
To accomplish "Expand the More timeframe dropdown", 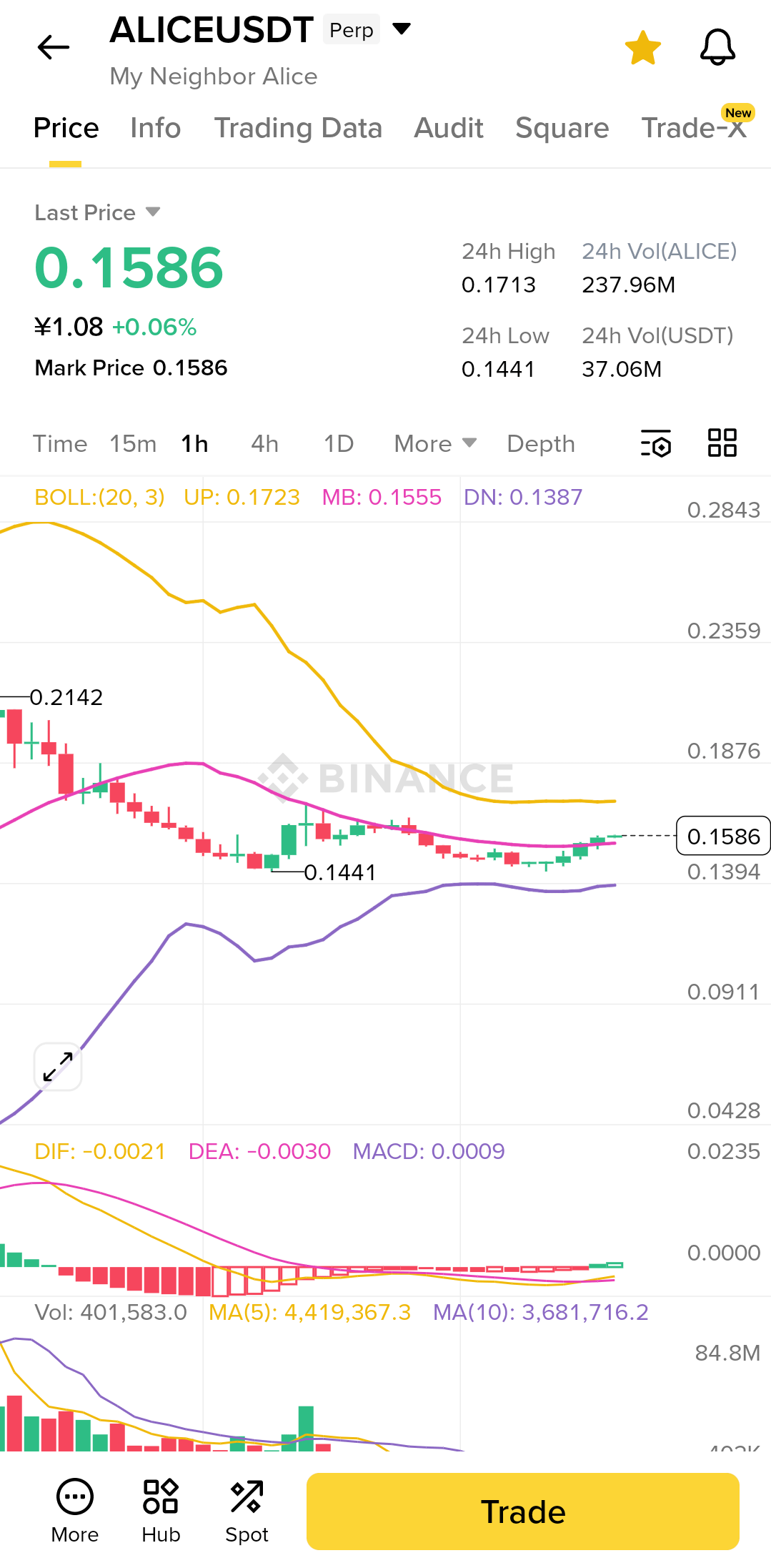I will point(435,444).
